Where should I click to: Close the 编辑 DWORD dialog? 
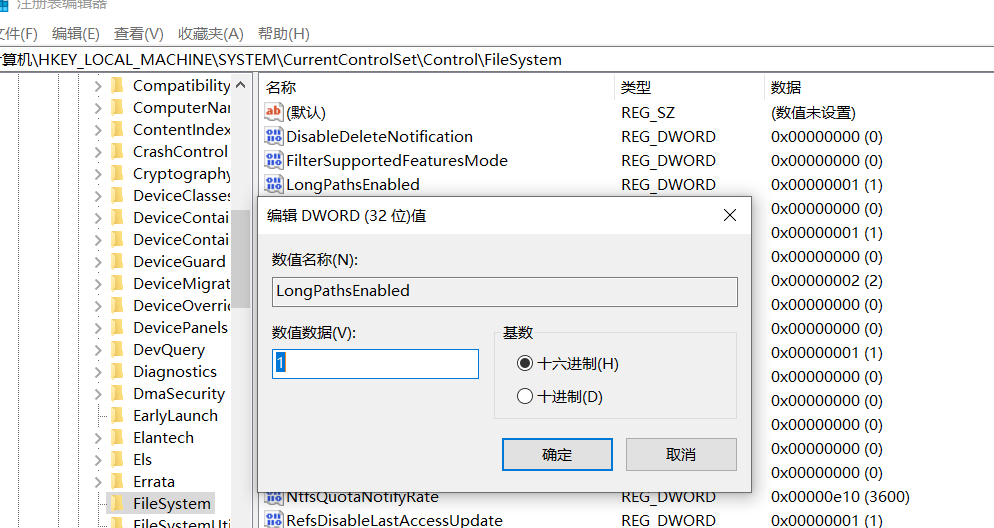pos(730,216)
